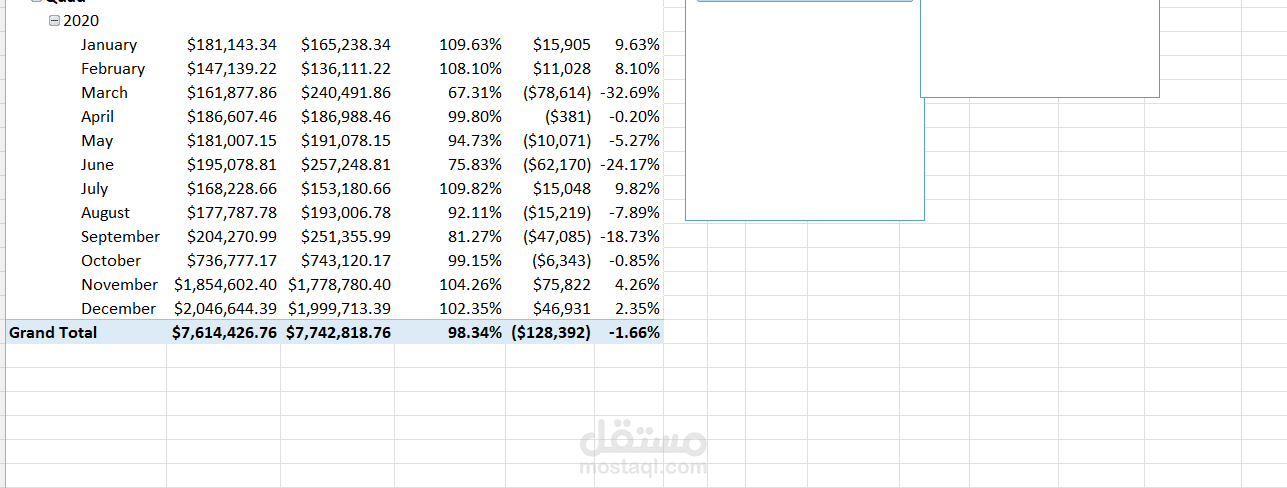Click the Grand Total $7,742,818.76 cell
The height and width of the screenshot is (488, 1287).
tap(339, 333)
